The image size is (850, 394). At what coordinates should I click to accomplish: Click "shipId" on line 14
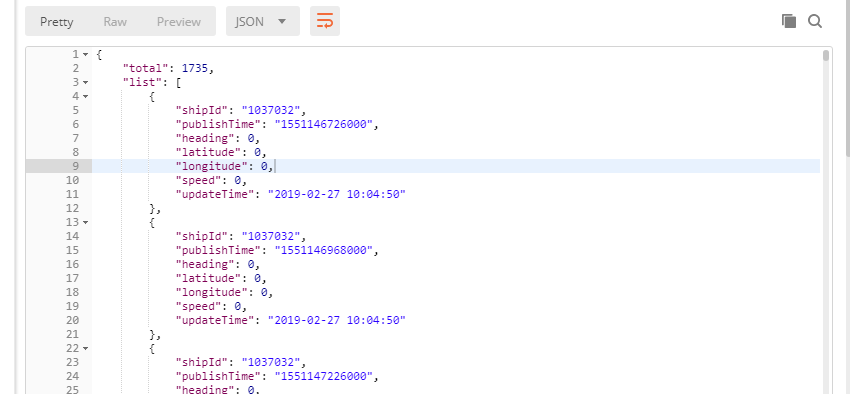tap(202, 236)
